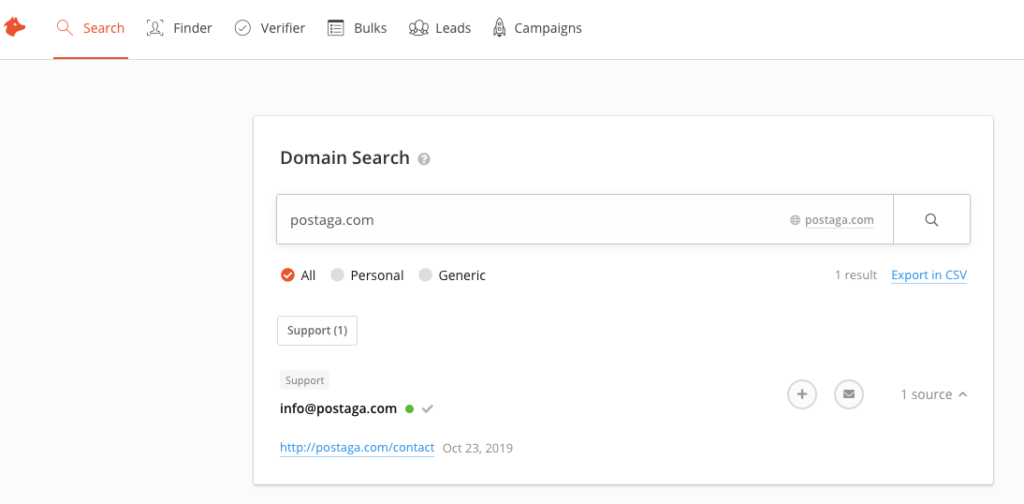Click the 1 result count text
The image size is (1024, 504).
coord(856,276)
